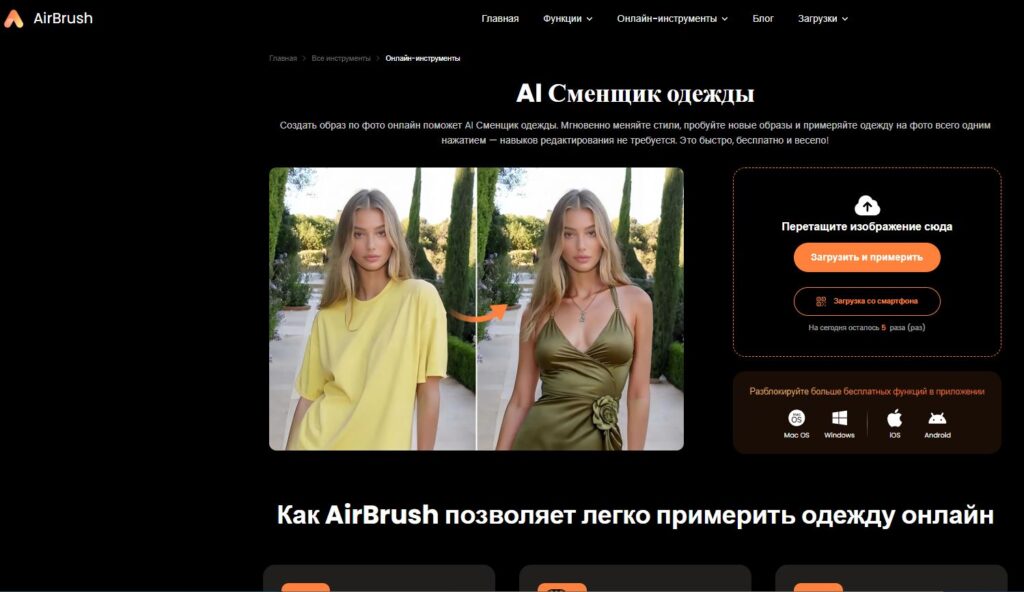Click the cloud upload icon
Screen dimensions: 1024x592
point(867,206)
